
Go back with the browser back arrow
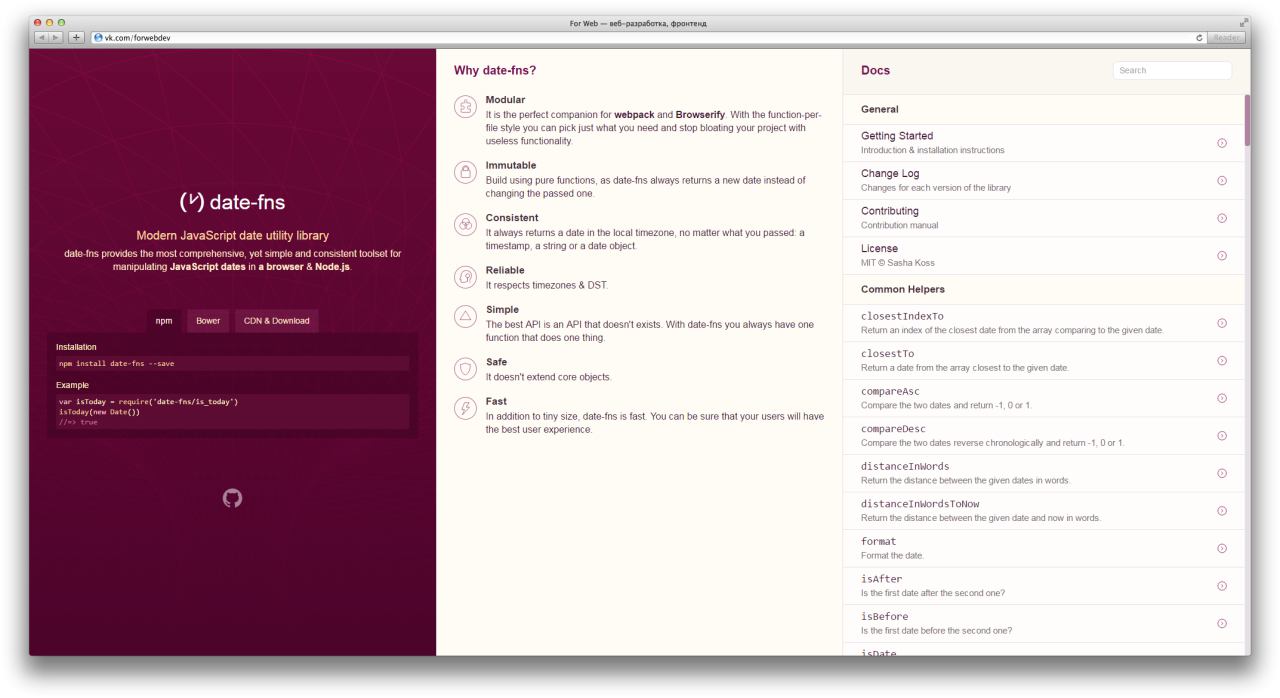click(x=42, y=38)
